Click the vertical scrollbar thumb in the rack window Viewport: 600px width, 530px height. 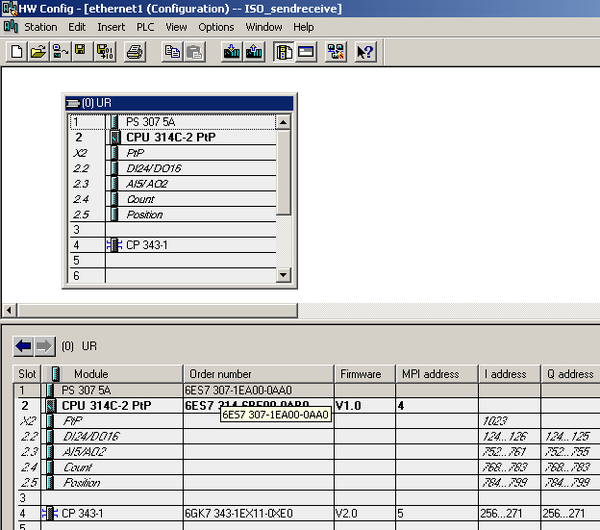(283, 173)
